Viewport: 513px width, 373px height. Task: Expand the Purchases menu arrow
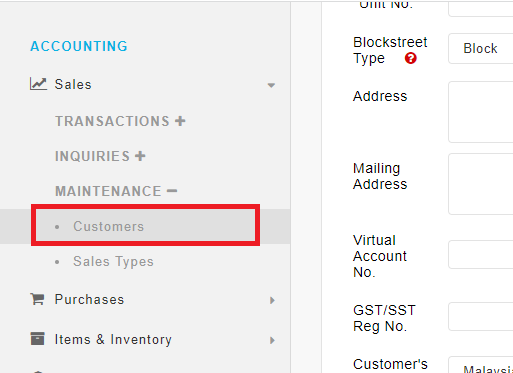pos(272,300)
